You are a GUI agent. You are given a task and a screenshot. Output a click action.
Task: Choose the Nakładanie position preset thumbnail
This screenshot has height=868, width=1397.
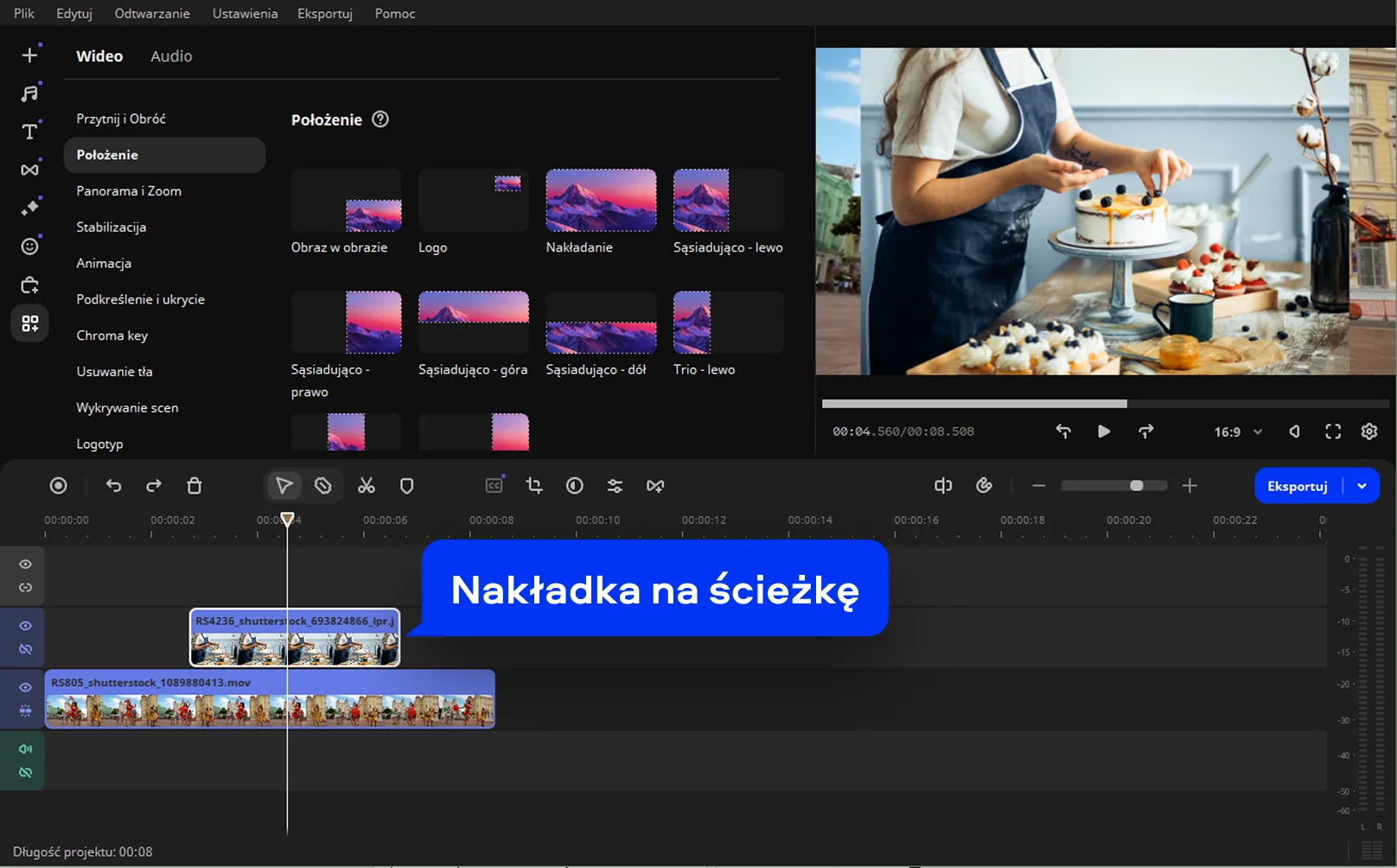tap(601, 201)
